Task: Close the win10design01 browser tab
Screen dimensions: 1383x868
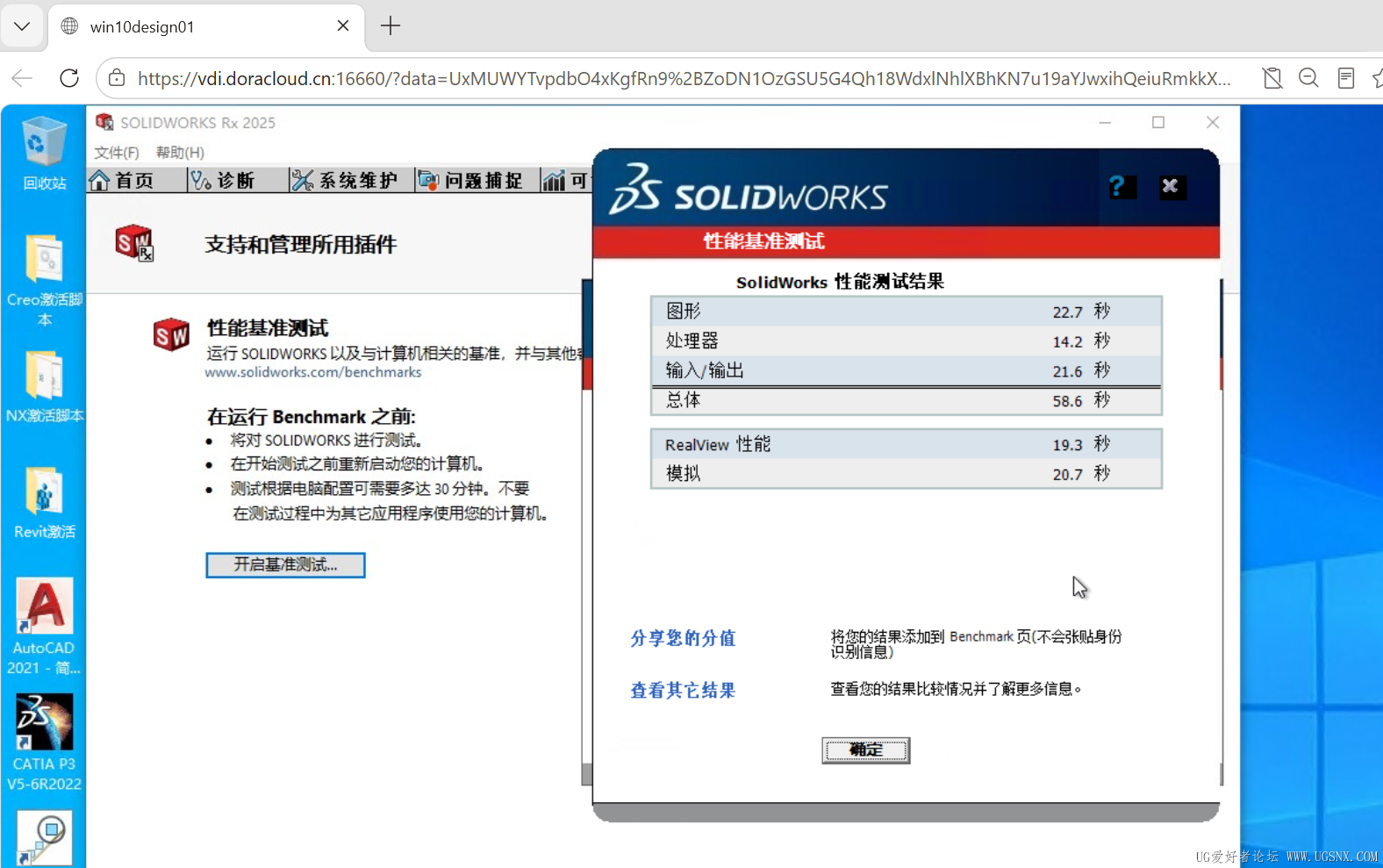Action: (343, 26)
